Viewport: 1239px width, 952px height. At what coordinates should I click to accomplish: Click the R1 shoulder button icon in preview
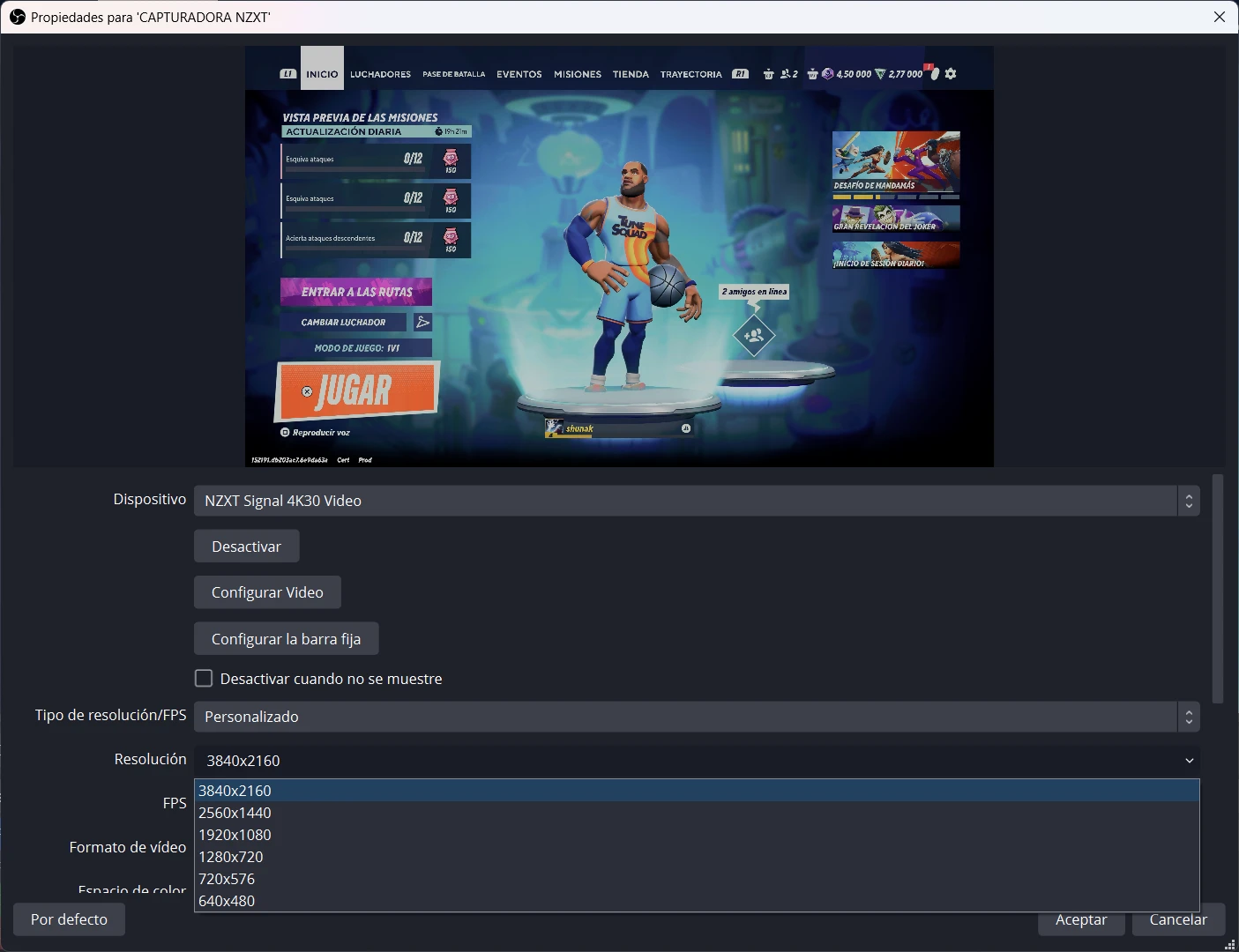point(740,74)
